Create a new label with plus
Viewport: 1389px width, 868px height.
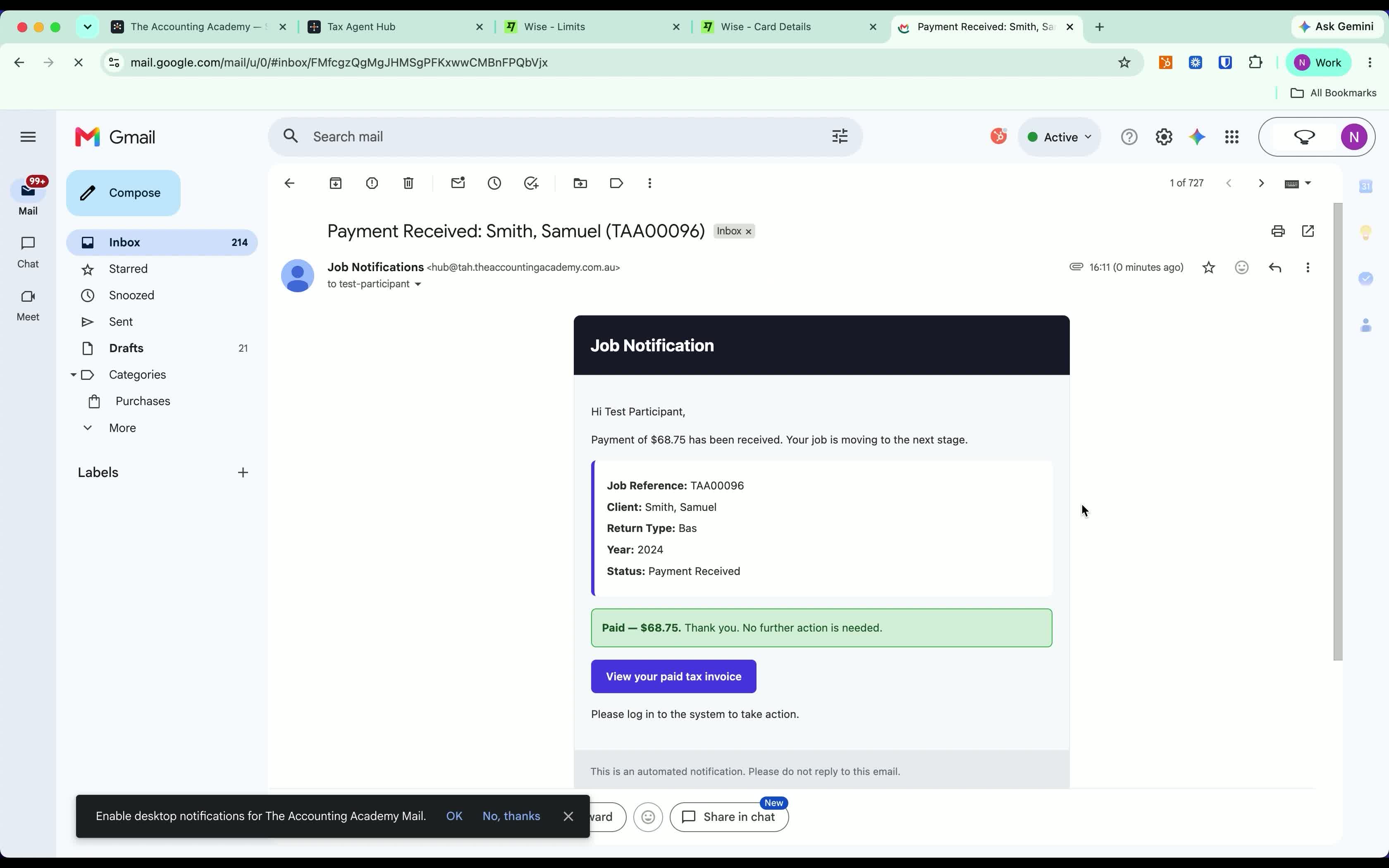pyautogui.click(x=243, y=472)
